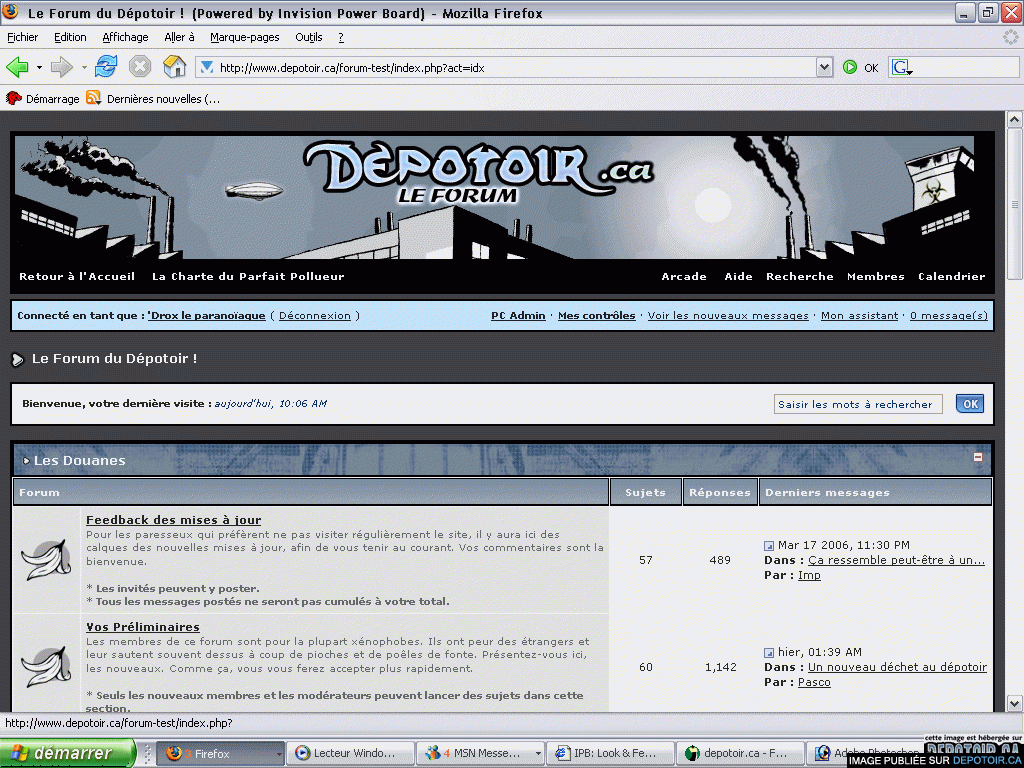
Task: View the profile of poster Pasco
Action: tap(814, 682)
